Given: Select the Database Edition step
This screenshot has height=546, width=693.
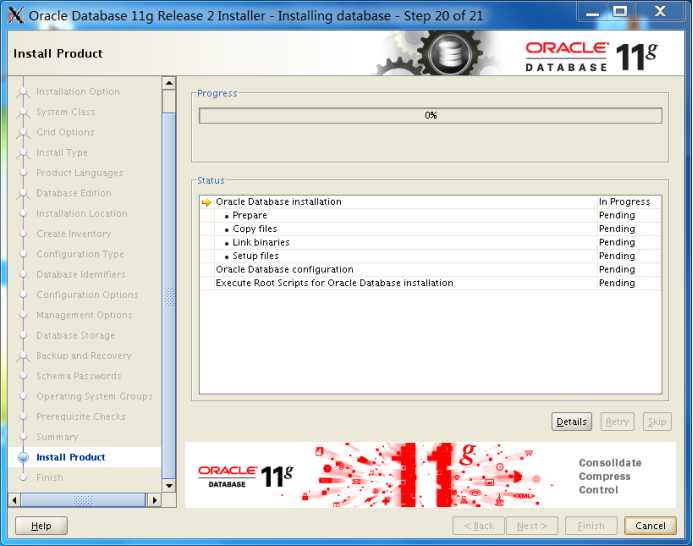Looking at the screenshot, I should tap(73, 193).
